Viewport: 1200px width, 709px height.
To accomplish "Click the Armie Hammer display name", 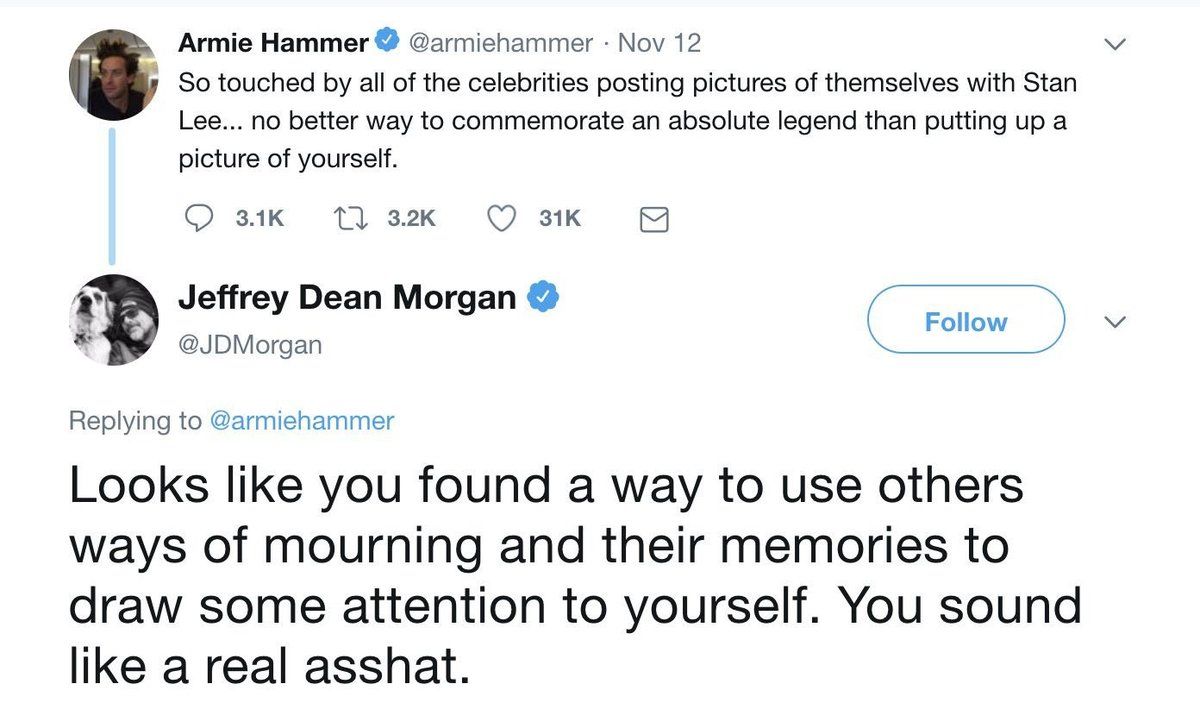I will tap(272, 43).
